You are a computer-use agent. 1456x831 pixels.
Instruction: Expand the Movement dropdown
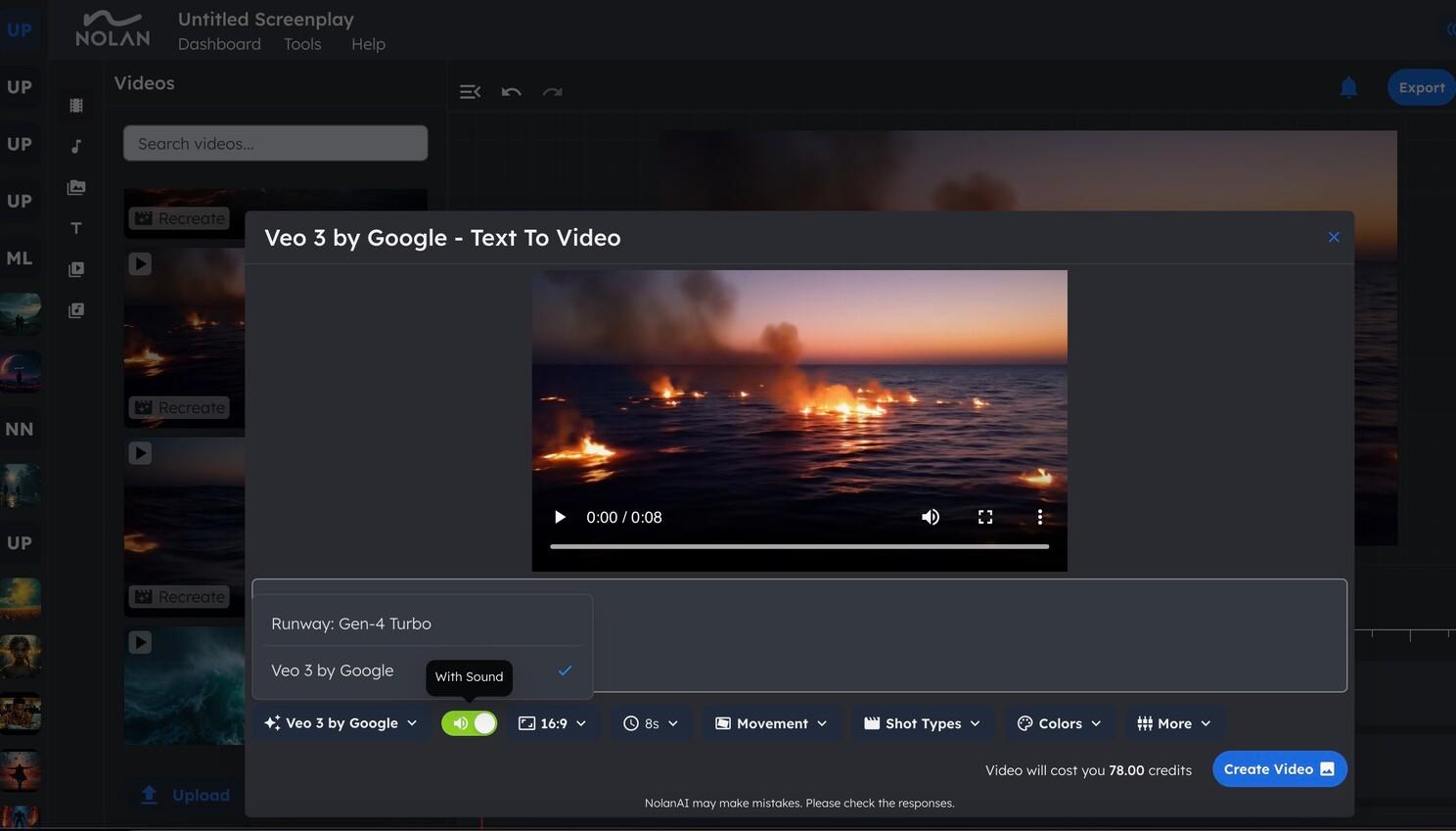(771, 723)
